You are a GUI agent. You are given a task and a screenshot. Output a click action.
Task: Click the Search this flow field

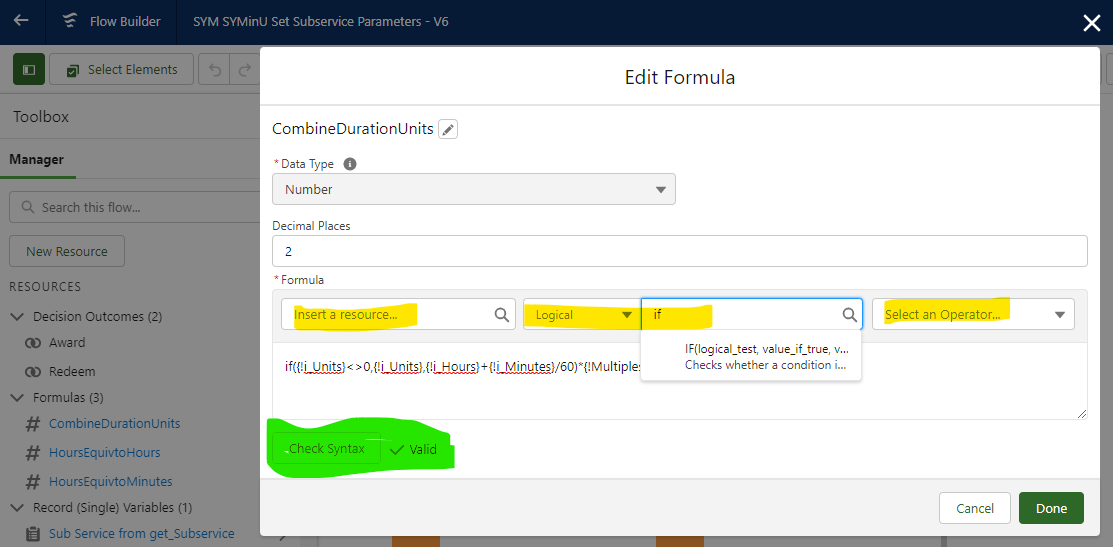click(135, 208)
